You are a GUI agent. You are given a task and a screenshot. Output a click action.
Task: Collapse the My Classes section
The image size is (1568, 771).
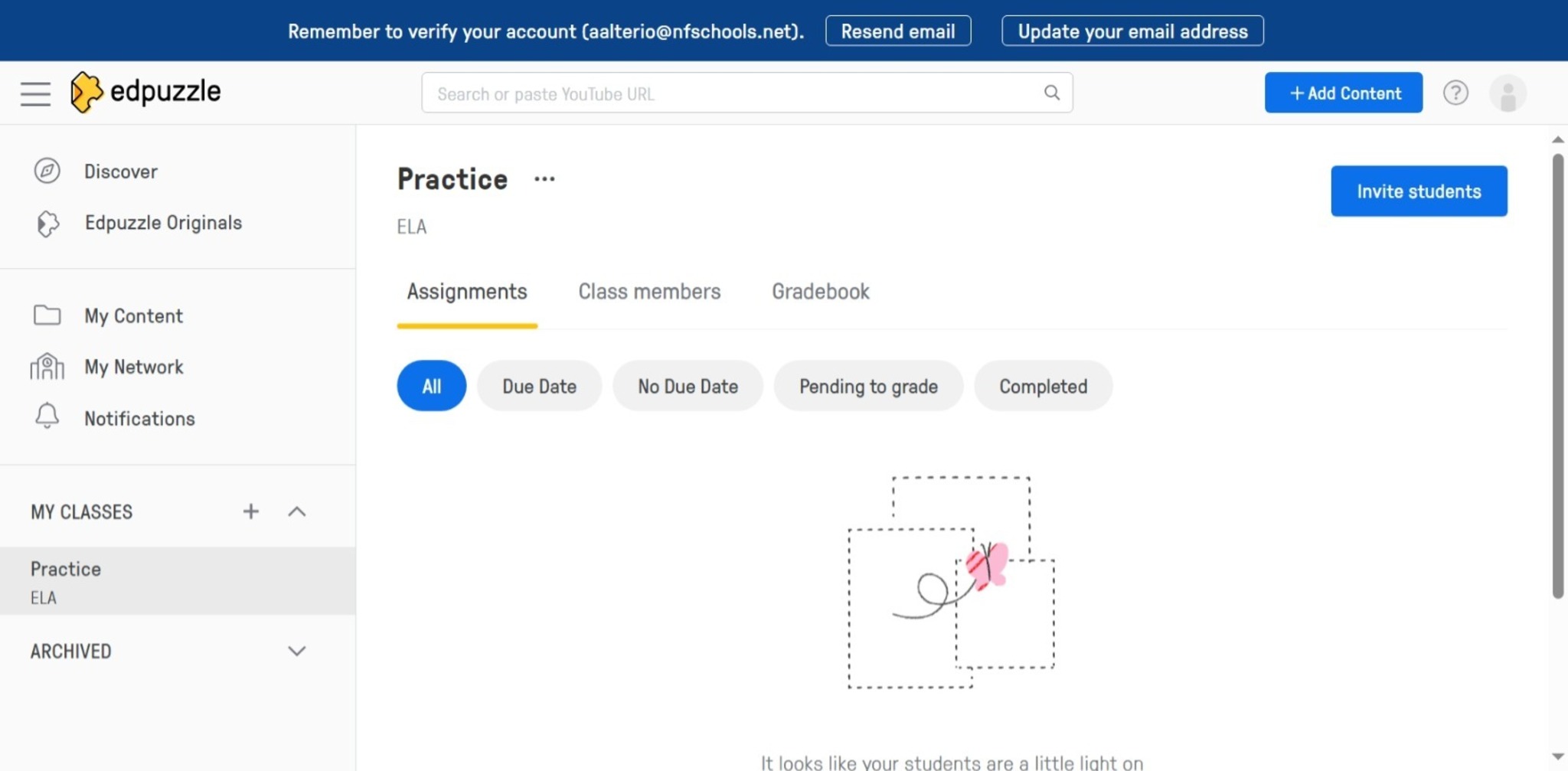(297, 511)
